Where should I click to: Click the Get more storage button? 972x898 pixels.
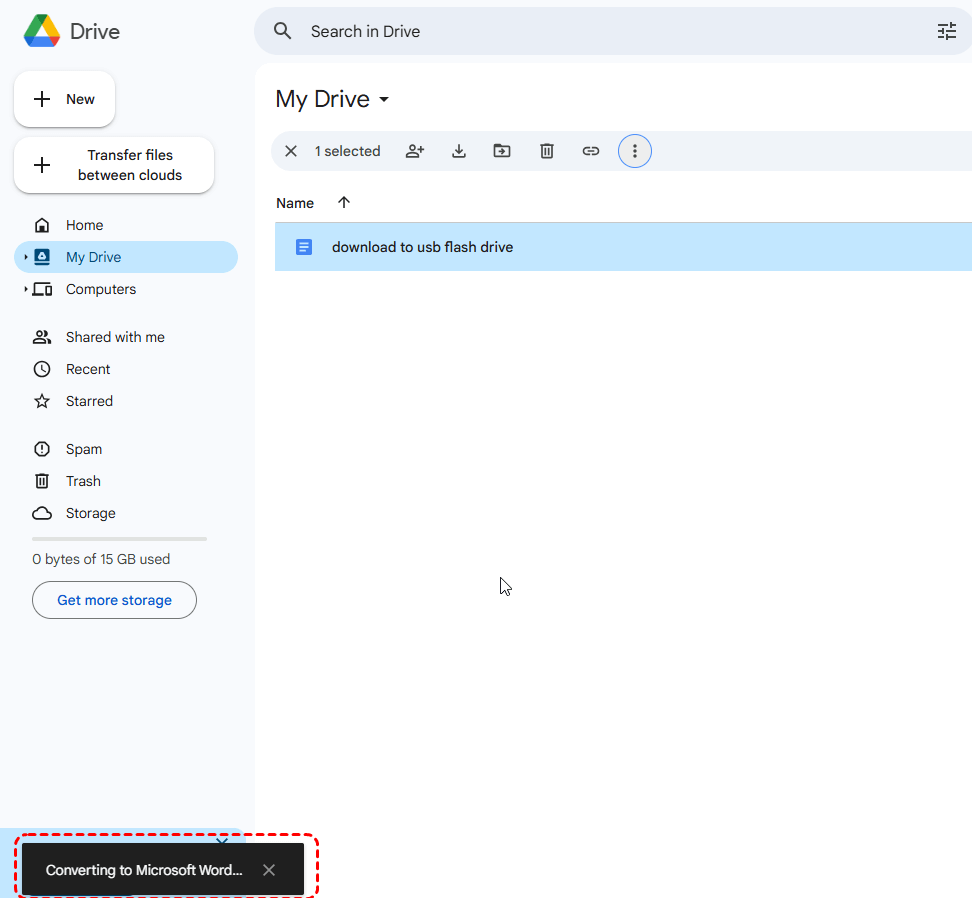[114, 600]
